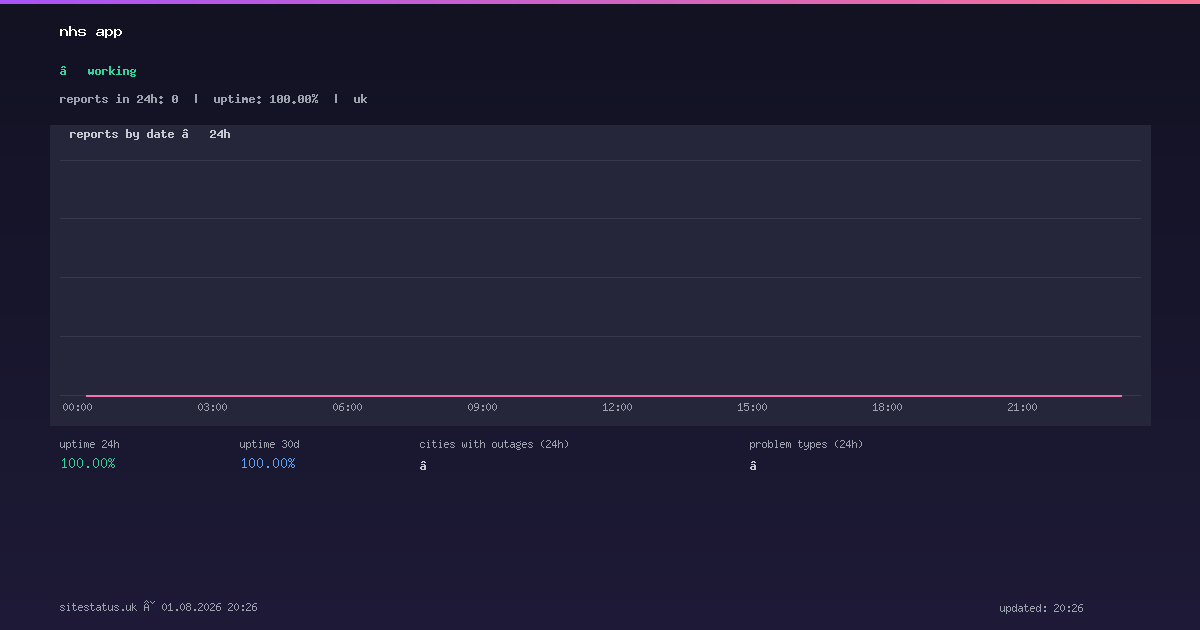Click the 00:00 time axis label
This screenshot has width=1200, height=630.
pos(77,407)
